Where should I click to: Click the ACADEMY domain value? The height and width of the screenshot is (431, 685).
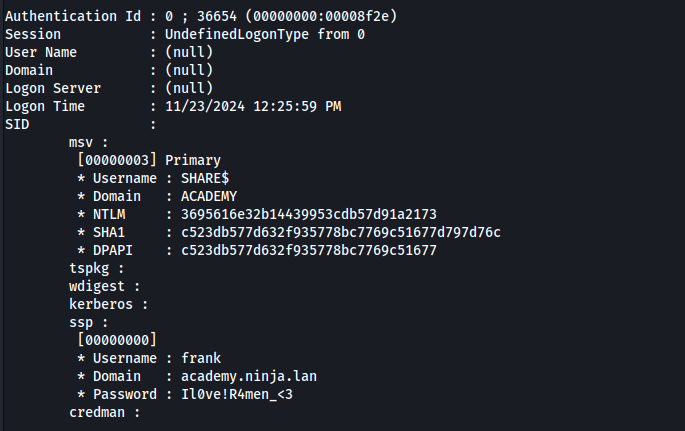point(210,196)
